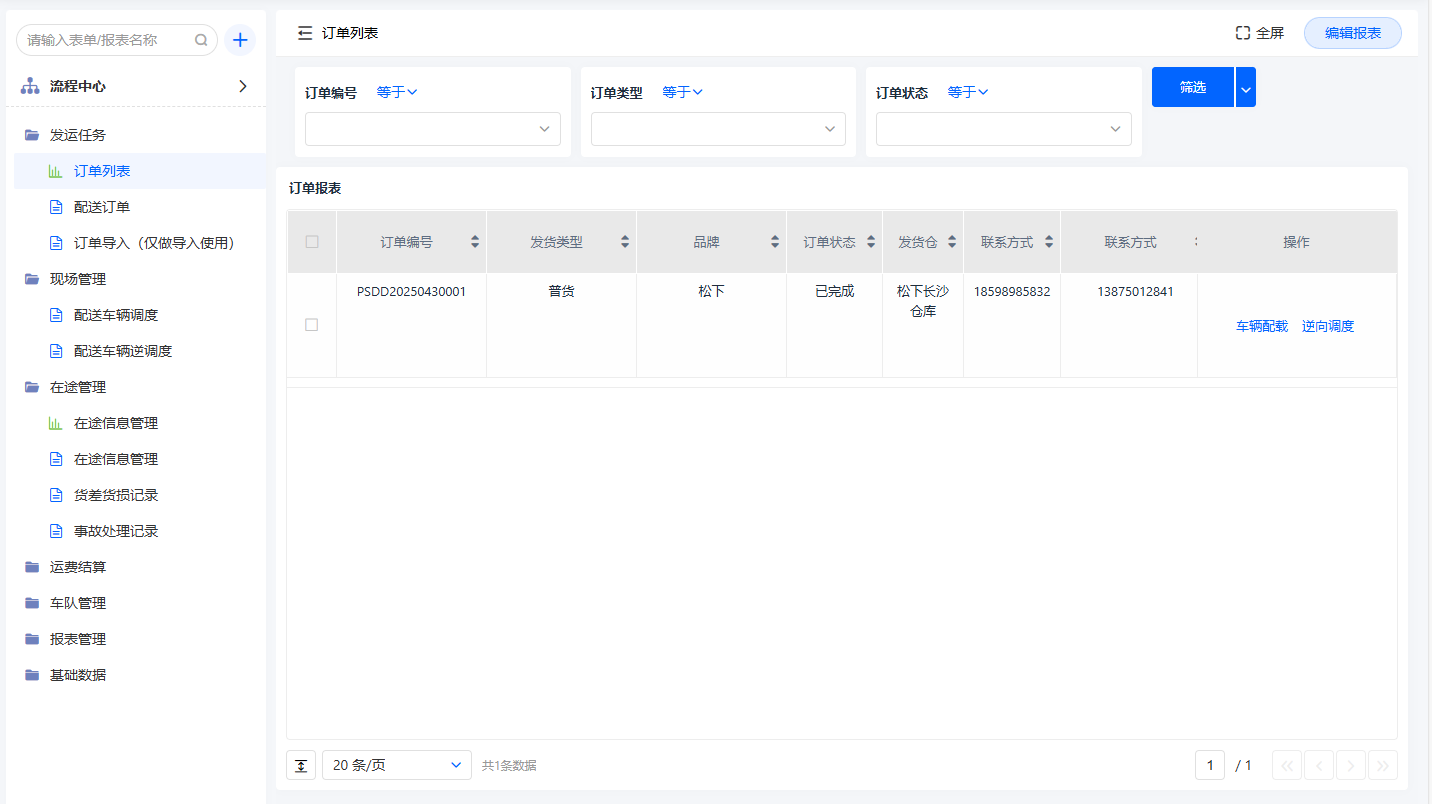Go to first page arrow button

click(1287, 765)
